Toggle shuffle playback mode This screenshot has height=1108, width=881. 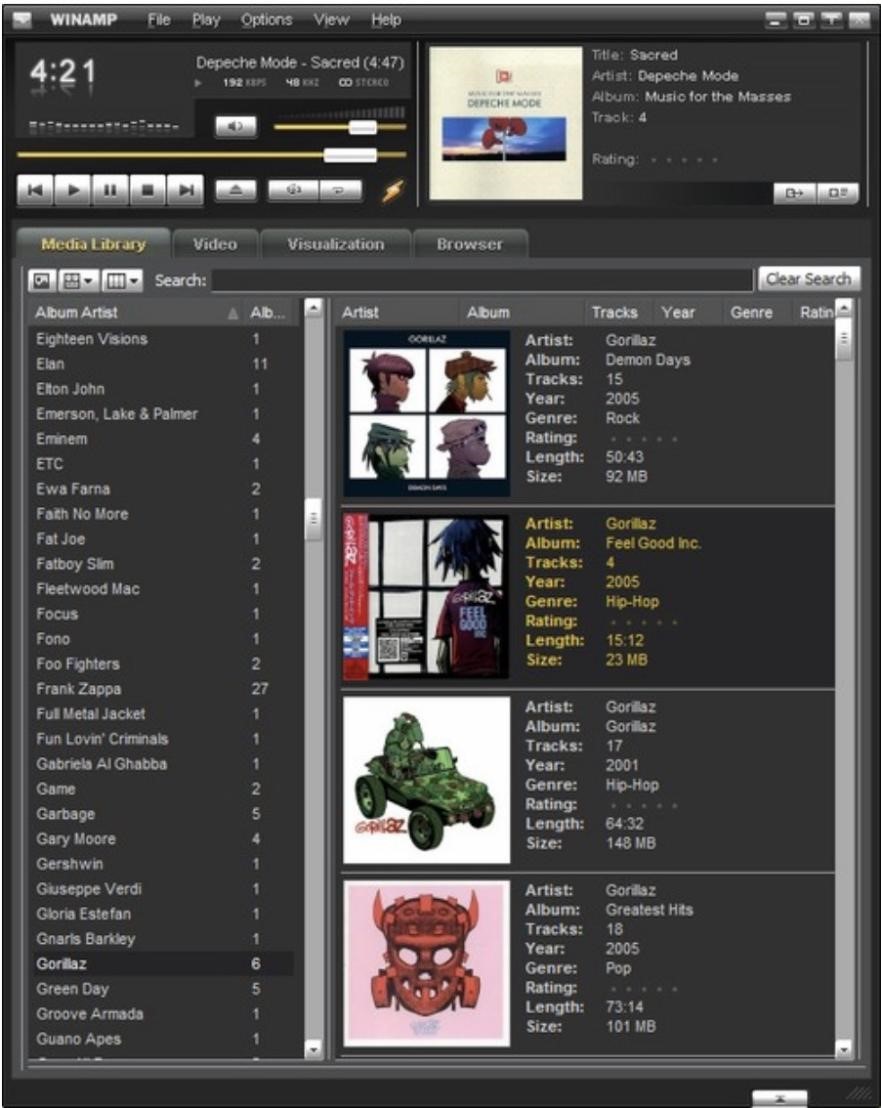pos(295,188)
